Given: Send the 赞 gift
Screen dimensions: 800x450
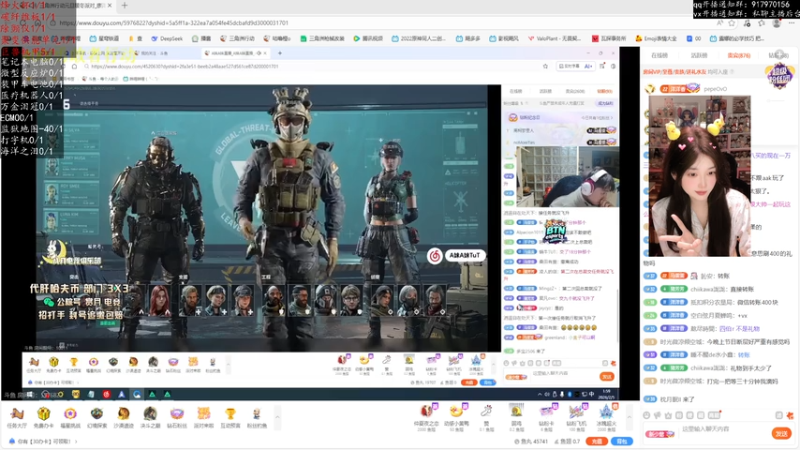Looking at the screenshot, I should tap(486, 417).
